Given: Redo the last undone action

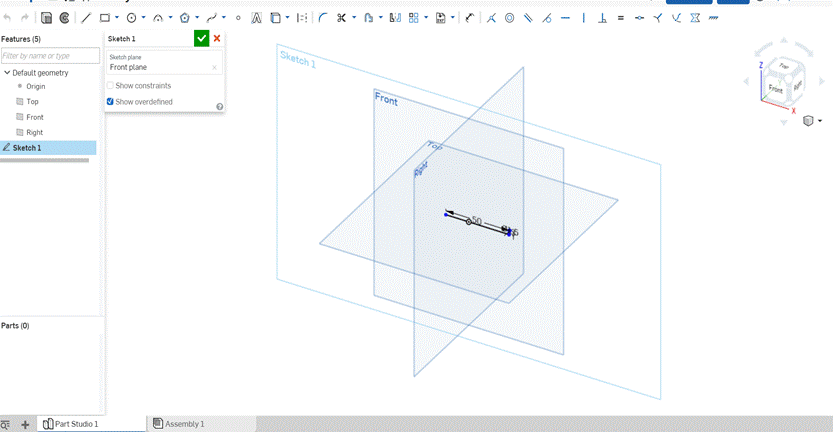Looking at the screenshot, I should [24, 18].
